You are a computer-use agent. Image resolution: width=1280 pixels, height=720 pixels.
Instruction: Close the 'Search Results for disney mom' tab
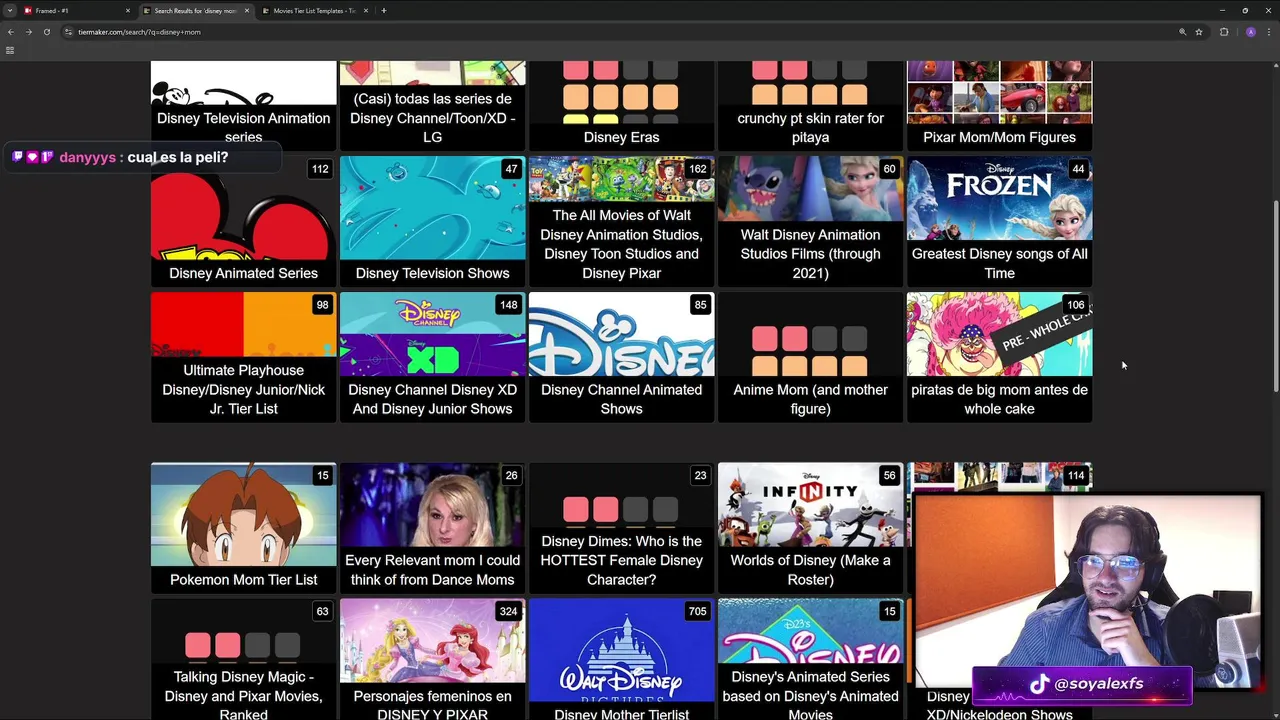pos(247,11)
